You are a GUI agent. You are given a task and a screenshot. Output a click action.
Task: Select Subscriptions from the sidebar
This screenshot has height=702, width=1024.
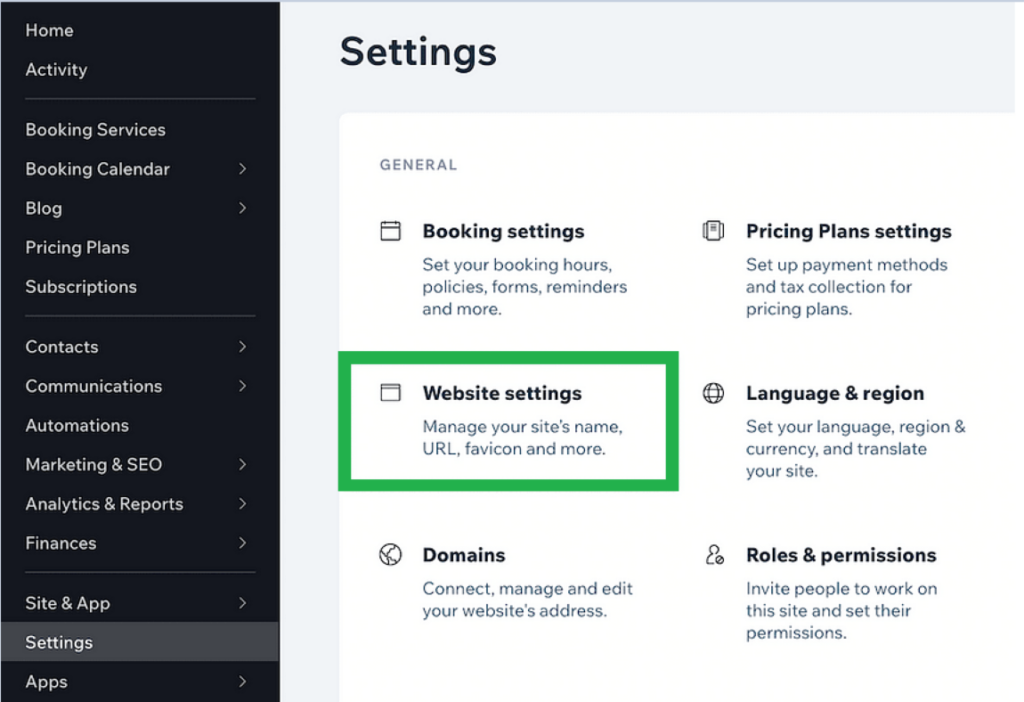pyautogui.click(x=81, y=287)
